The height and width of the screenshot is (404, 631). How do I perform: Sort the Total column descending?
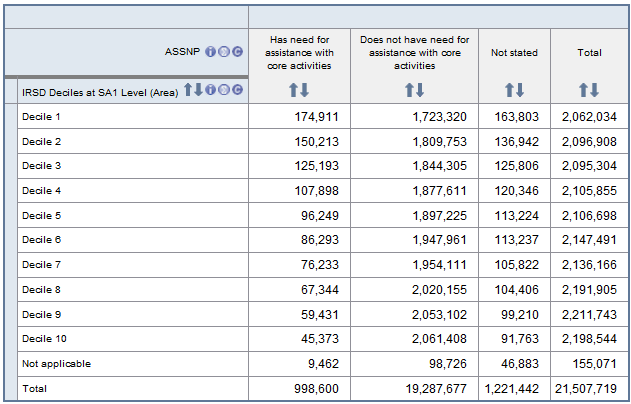tap(595, 91)
